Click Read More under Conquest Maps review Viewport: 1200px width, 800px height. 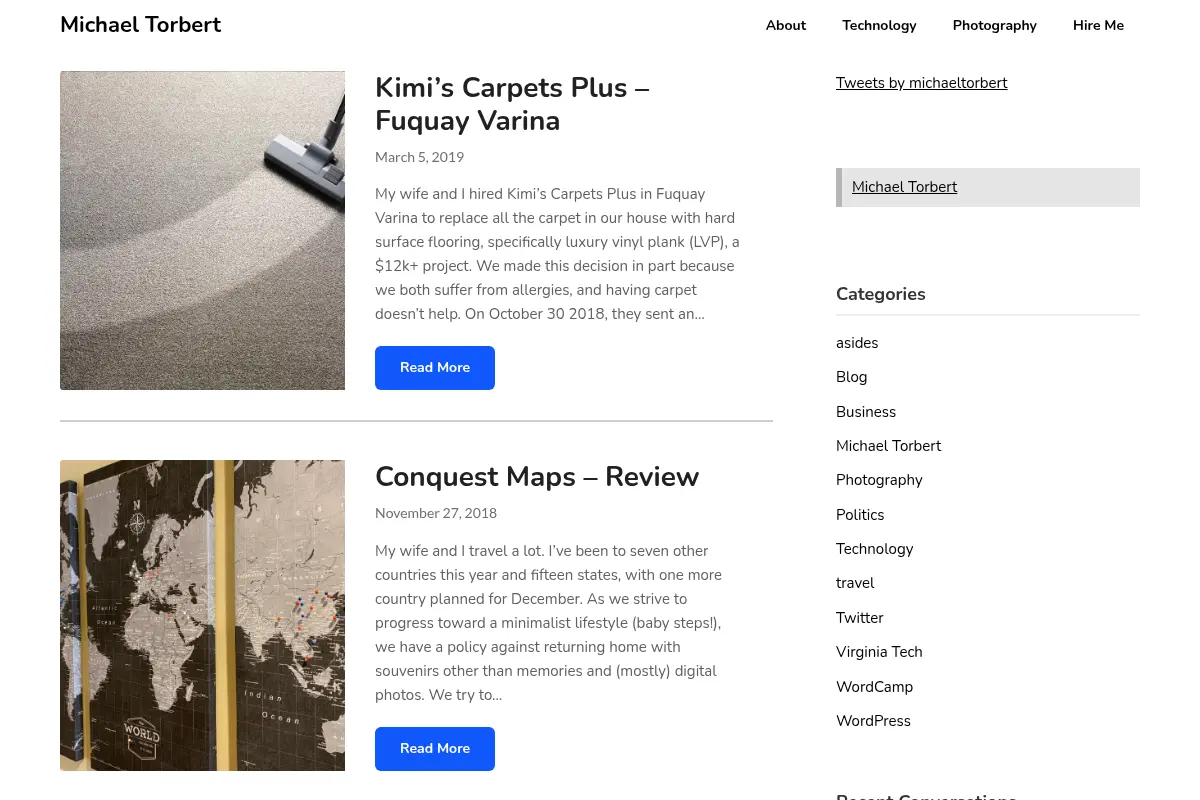(435, 749)
